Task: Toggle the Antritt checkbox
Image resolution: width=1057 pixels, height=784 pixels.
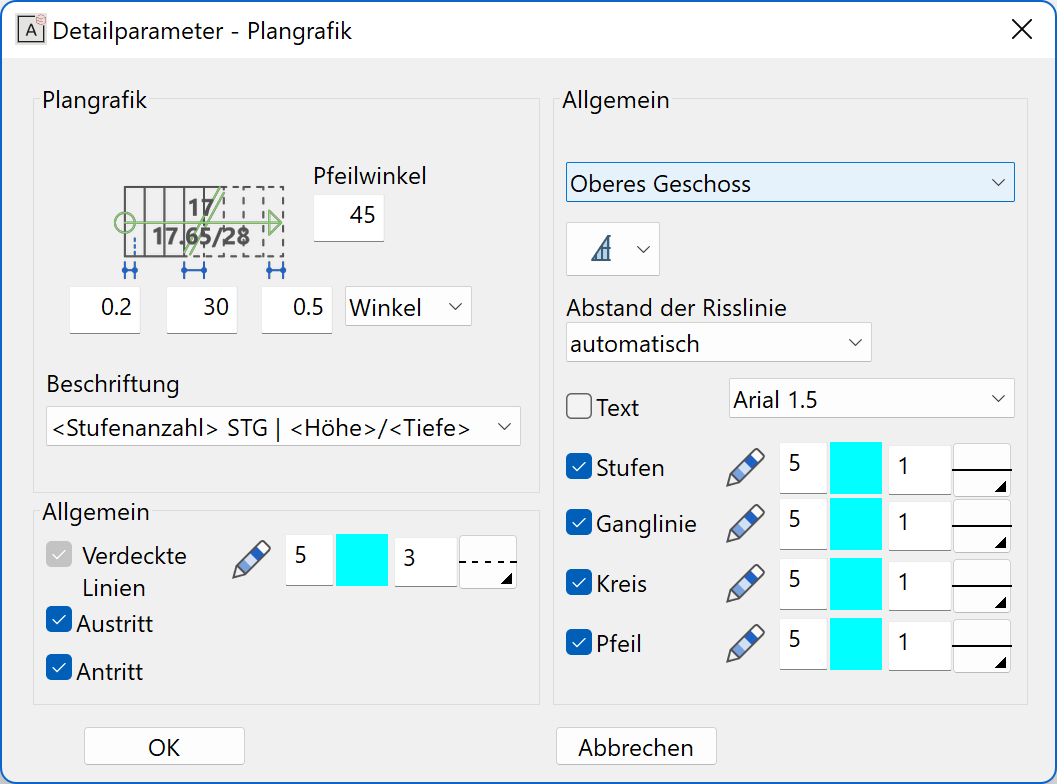Action: pyautogui.click(x=59, y=667)
